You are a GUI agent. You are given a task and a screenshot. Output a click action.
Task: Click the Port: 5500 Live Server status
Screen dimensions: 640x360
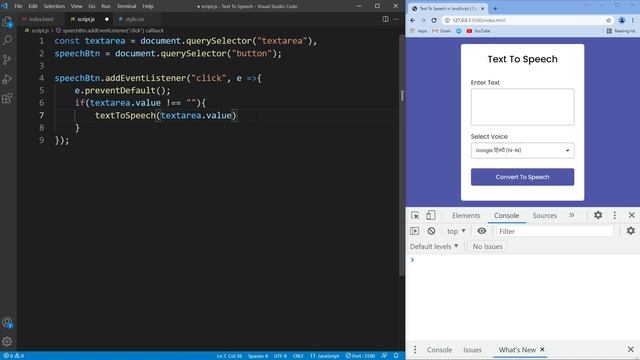[x=360, y=356]
